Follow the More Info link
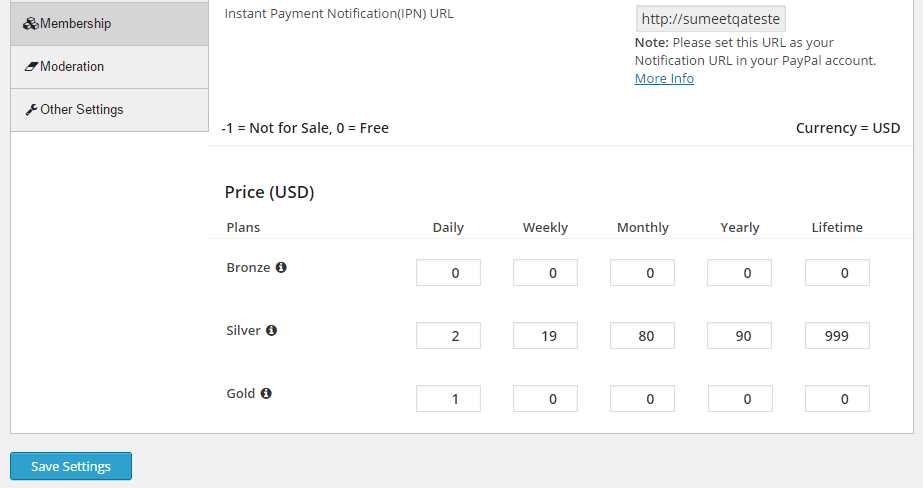Screen dimensions: 923x488 click(664, 78)
